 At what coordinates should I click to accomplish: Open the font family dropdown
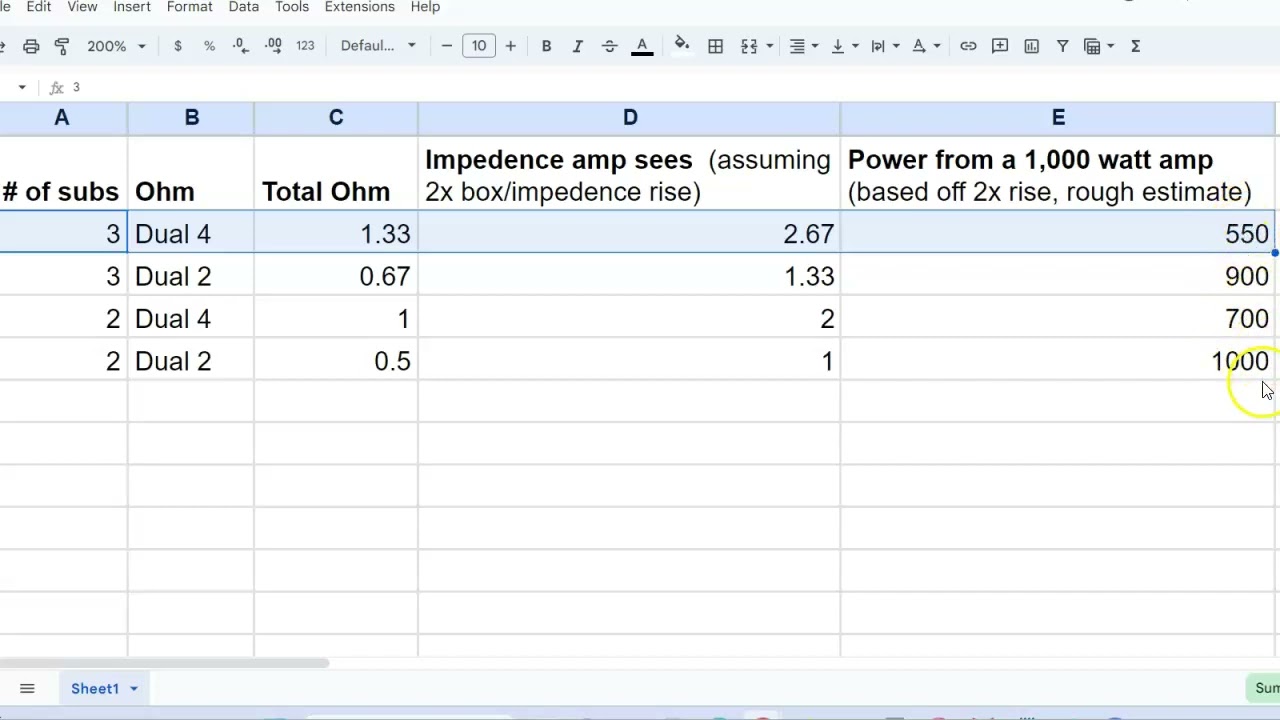click(378, 46)
